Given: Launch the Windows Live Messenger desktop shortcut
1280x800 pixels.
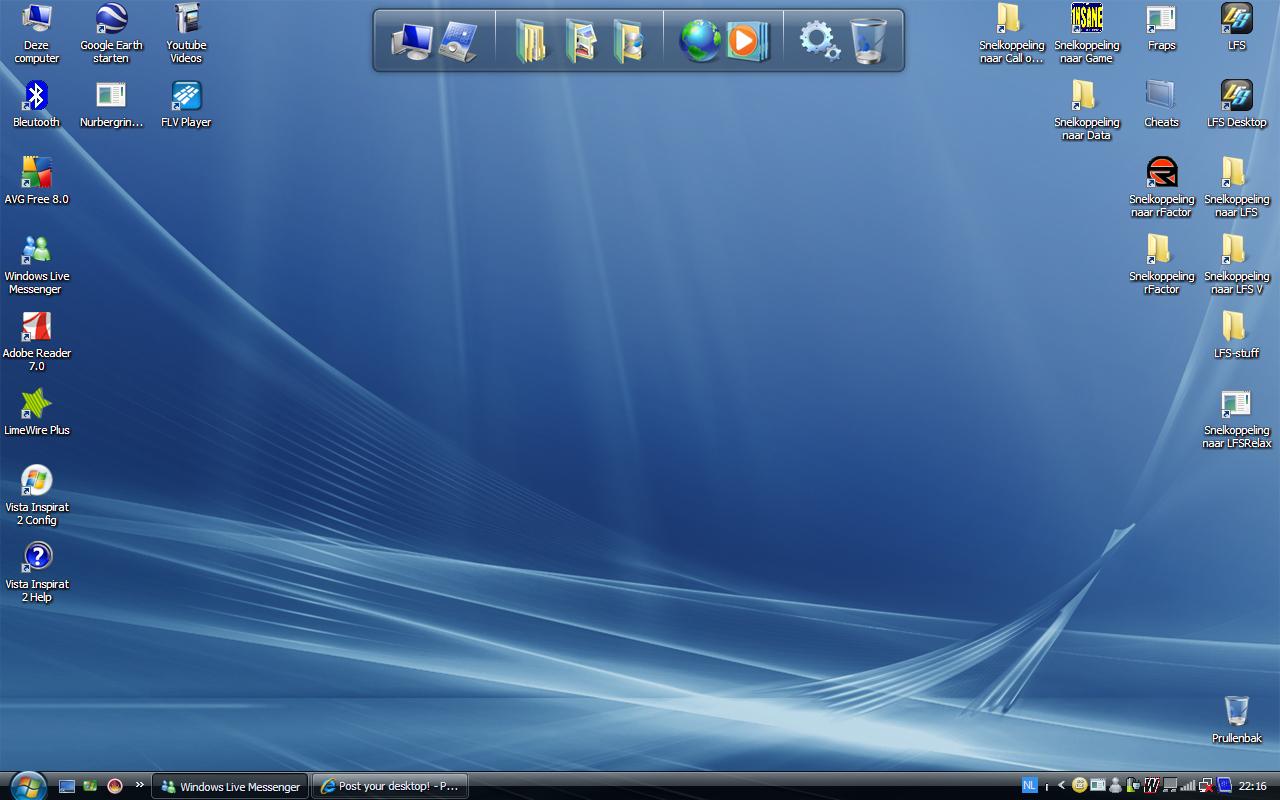Looking at the screenshot, I should [x=37, y=265].
